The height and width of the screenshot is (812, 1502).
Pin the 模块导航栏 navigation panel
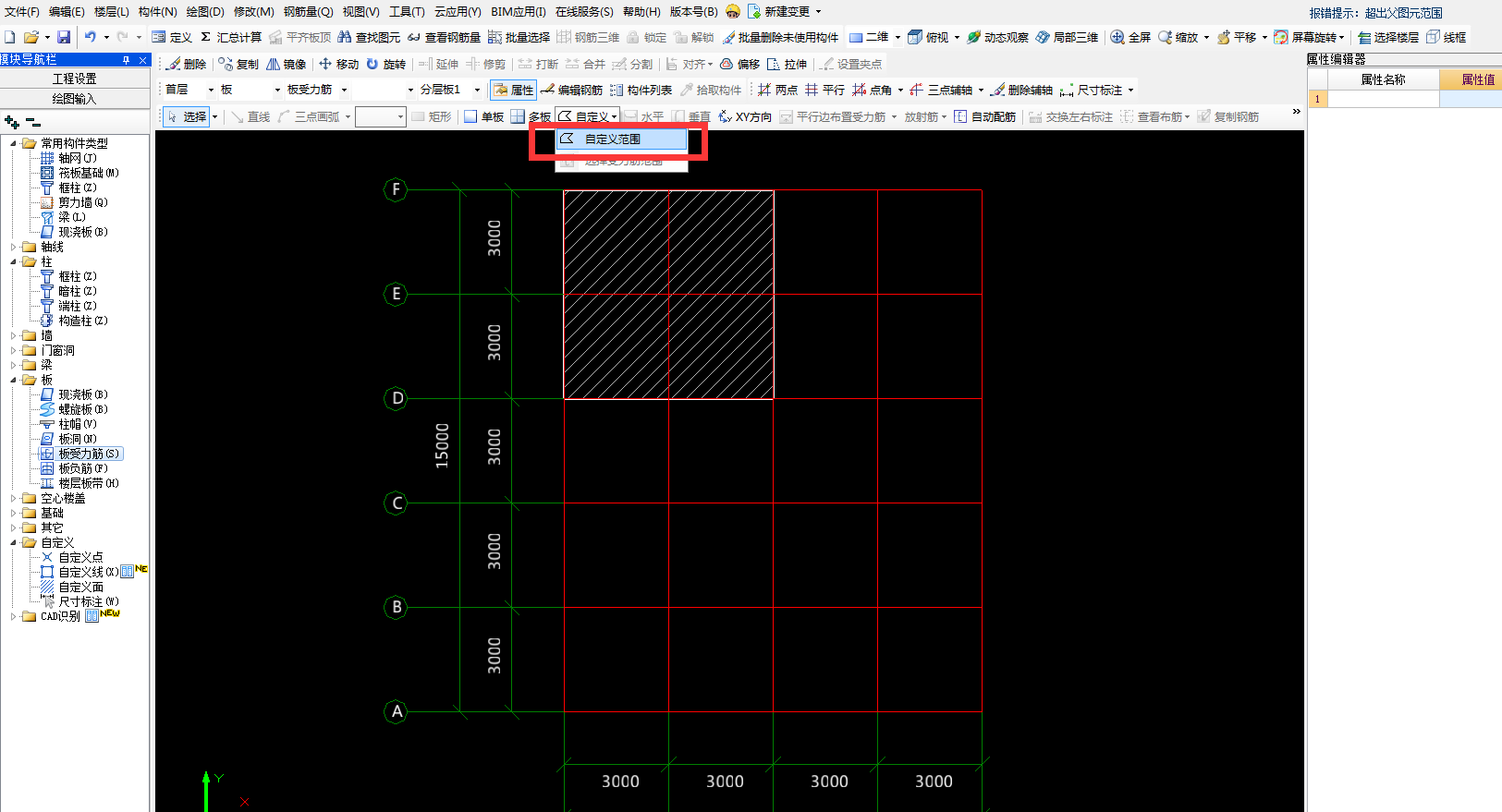click(x=126, y=59)
